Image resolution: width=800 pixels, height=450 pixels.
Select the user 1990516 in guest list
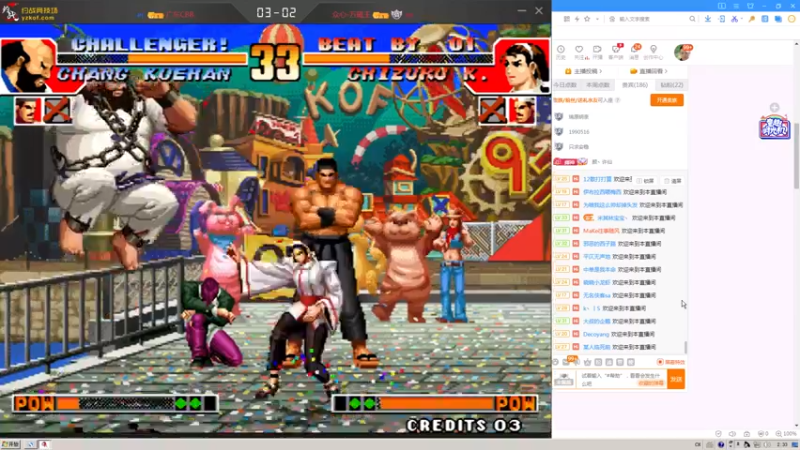579,132
